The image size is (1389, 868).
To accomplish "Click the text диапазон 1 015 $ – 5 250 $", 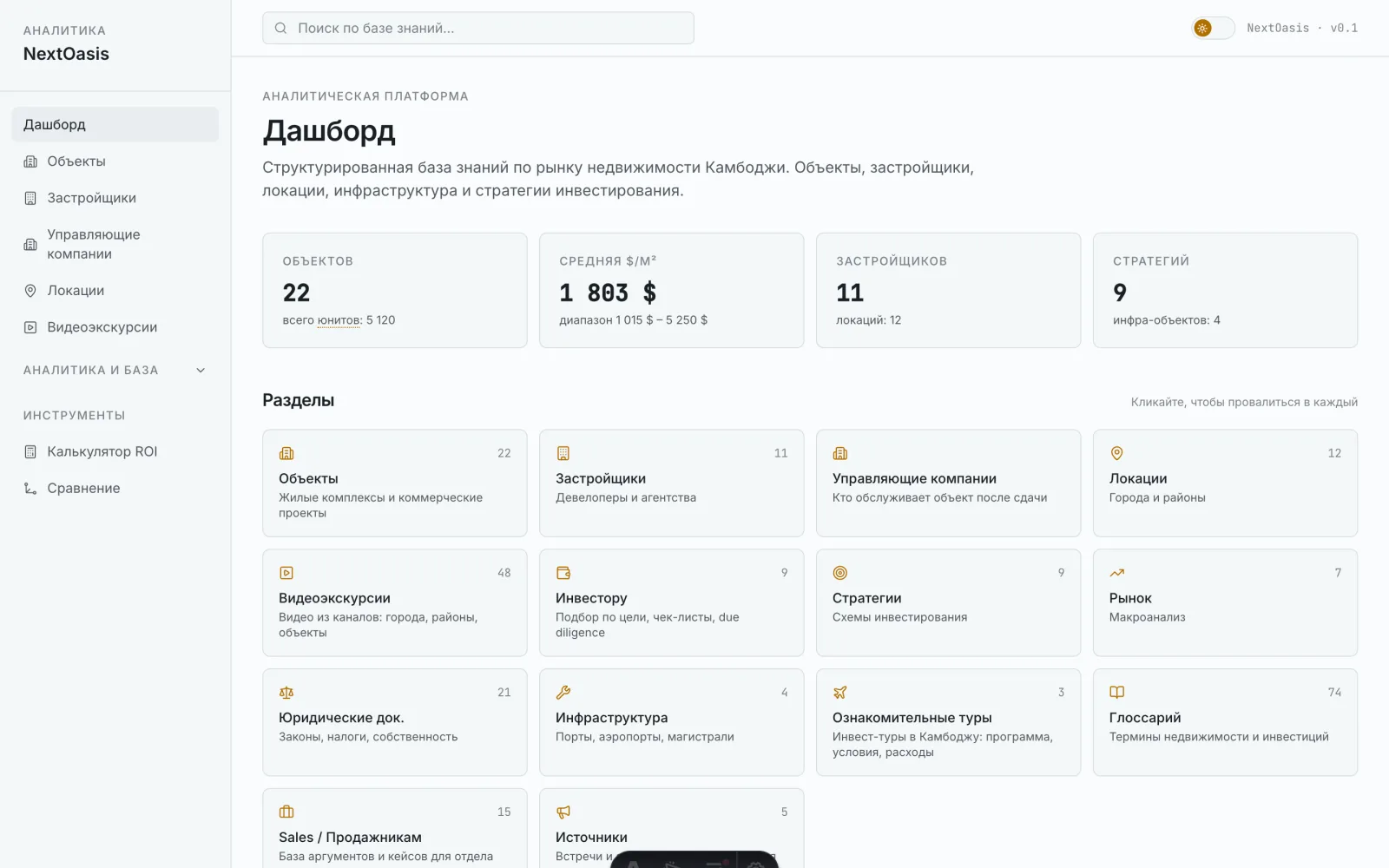I will (633, 320).
